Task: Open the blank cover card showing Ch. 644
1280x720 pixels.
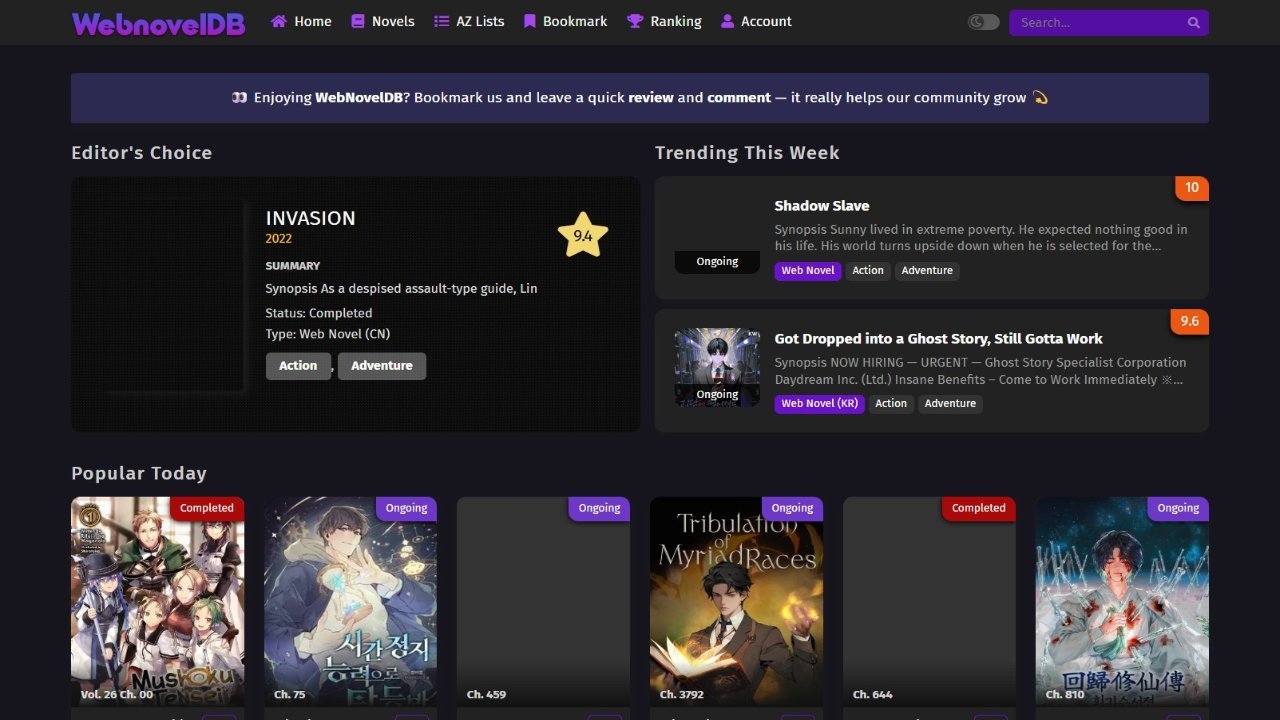Action: 929,602
